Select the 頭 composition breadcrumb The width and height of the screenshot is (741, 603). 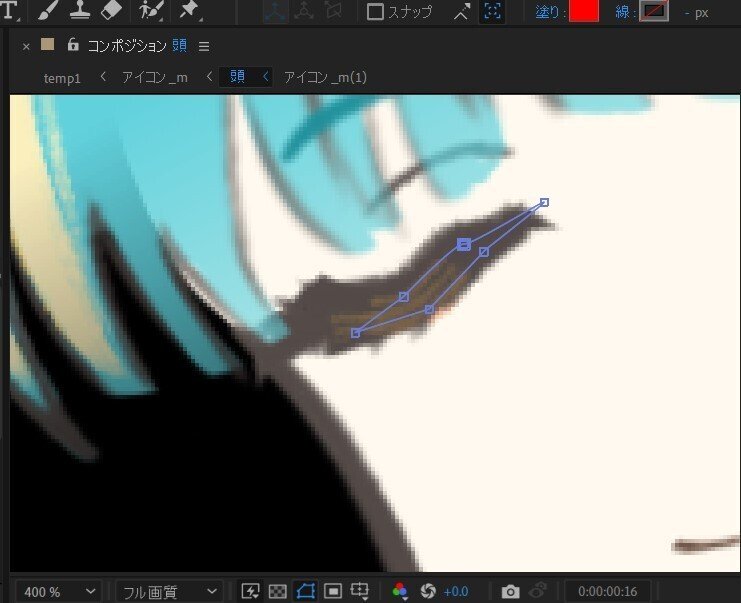(237, 77)
